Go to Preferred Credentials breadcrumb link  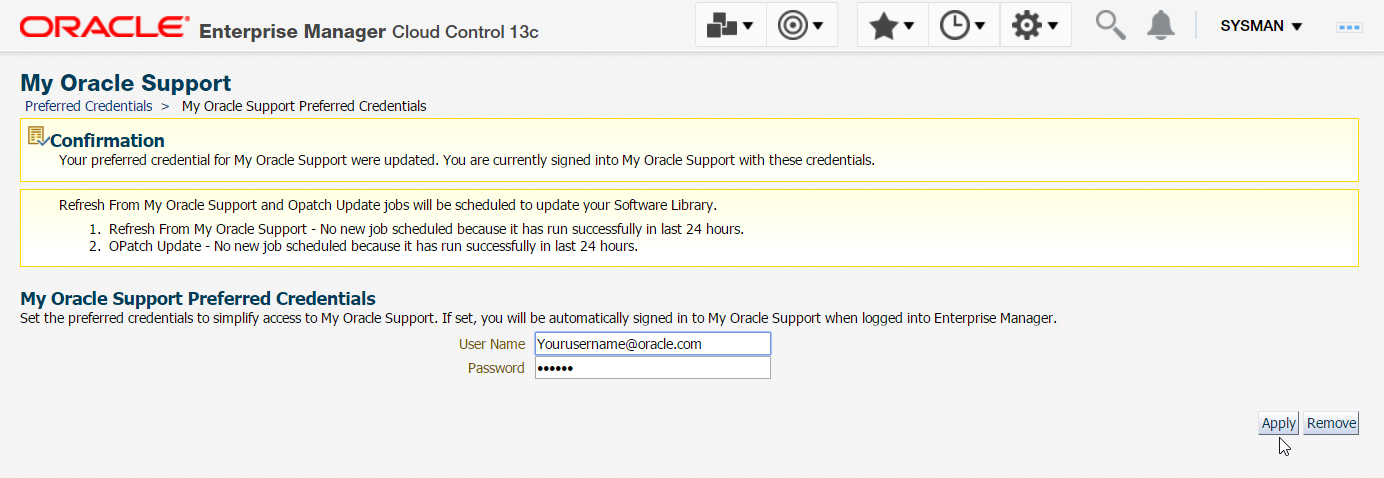tap(89, 105)
